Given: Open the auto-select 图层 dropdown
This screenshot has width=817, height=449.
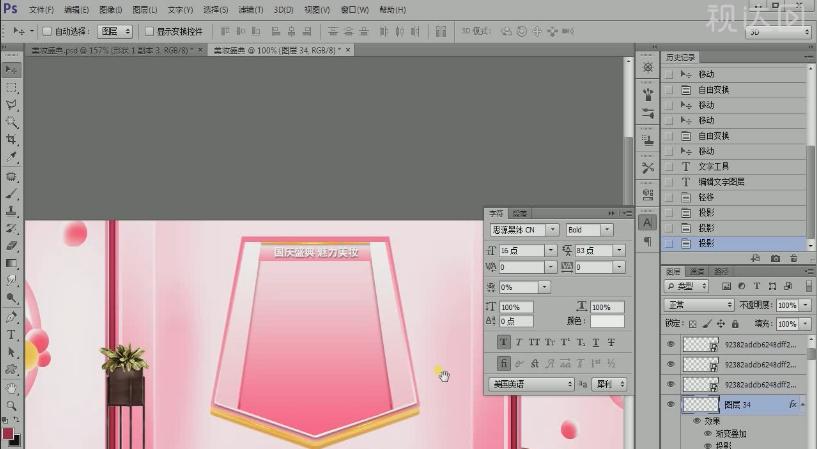Looking at the screenshot, I should point(115,31).
